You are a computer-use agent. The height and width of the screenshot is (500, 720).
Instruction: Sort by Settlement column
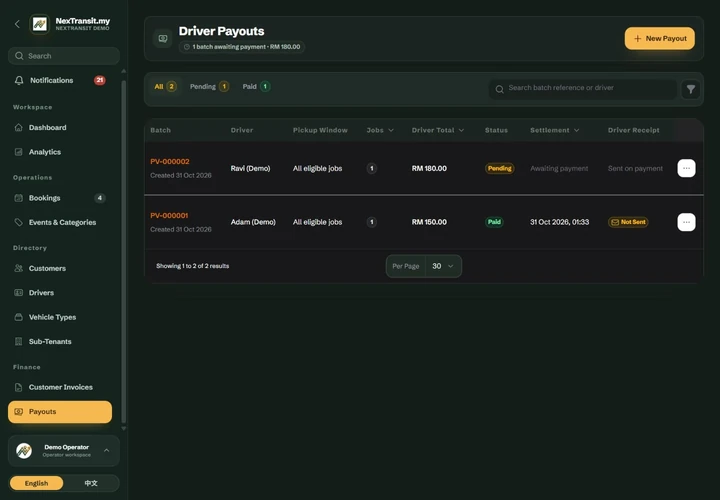point(554,130)
